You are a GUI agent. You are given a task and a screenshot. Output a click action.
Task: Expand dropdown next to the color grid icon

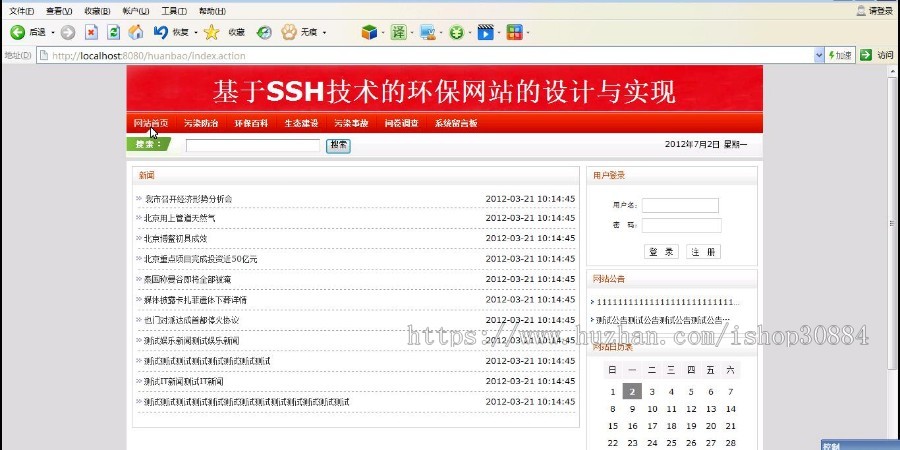coord(528,33)
